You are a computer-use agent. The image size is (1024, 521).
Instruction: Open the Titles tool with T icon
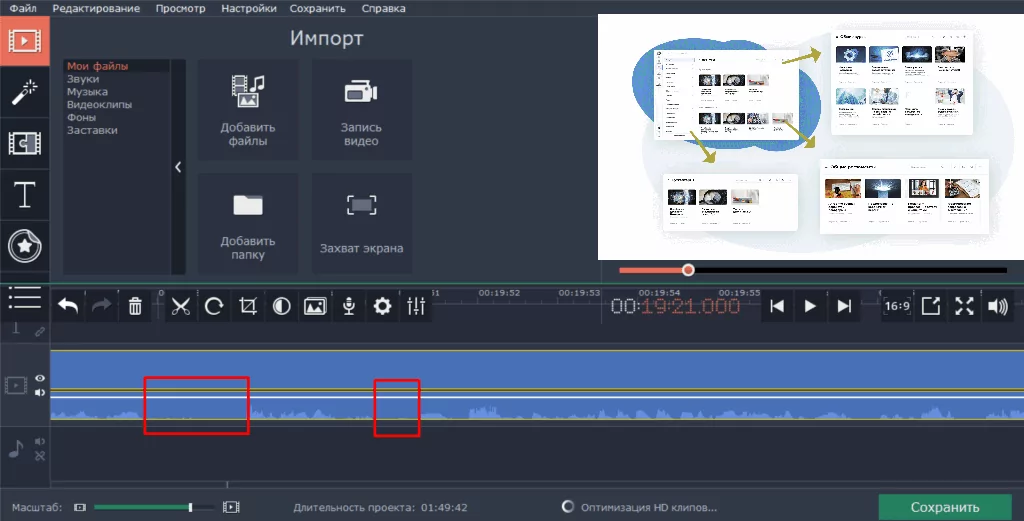(x=24, y=195)
